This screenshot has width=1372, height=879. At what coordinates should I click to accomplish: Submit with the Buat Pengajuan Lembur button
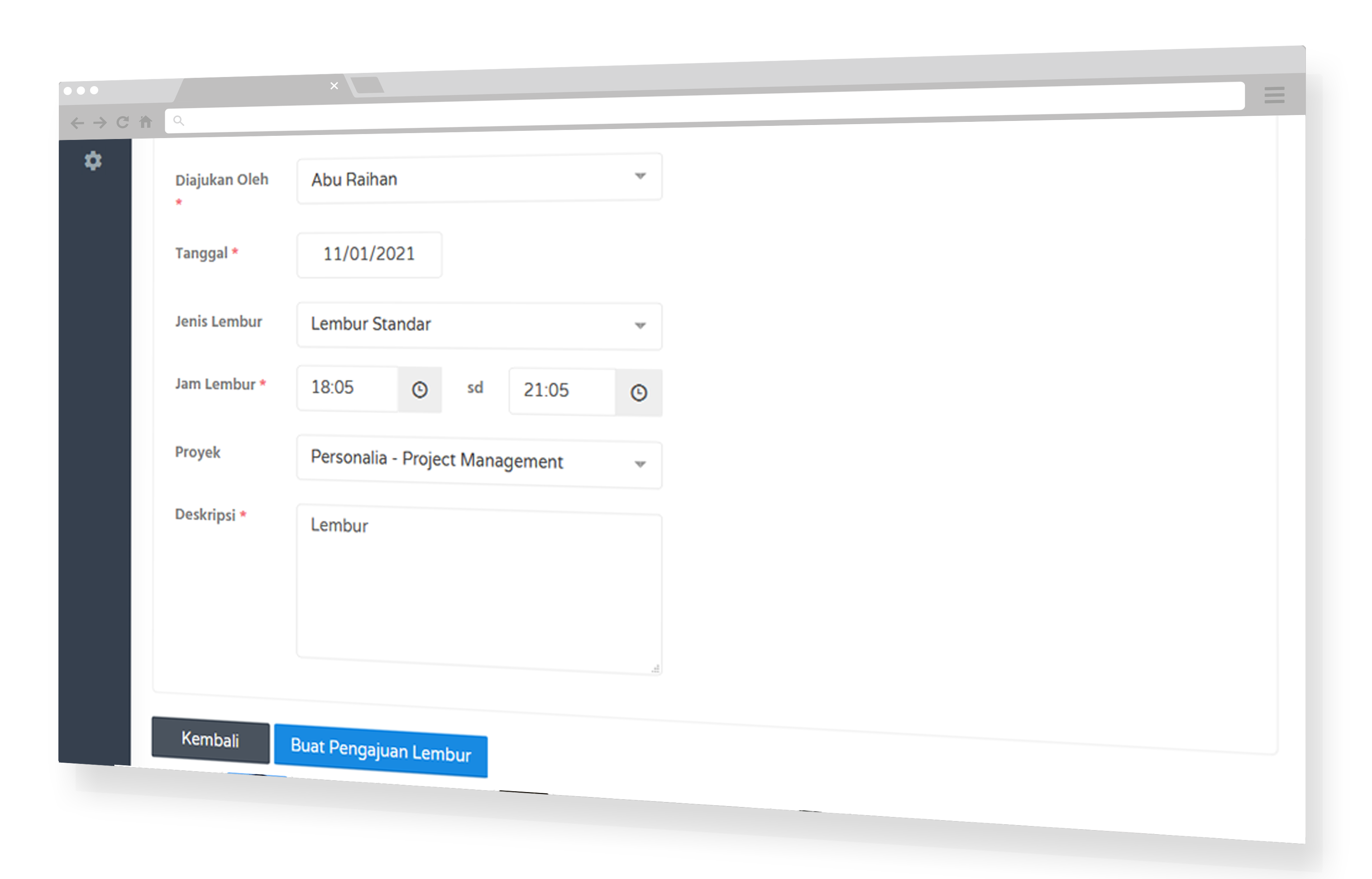tap(381, 750)
